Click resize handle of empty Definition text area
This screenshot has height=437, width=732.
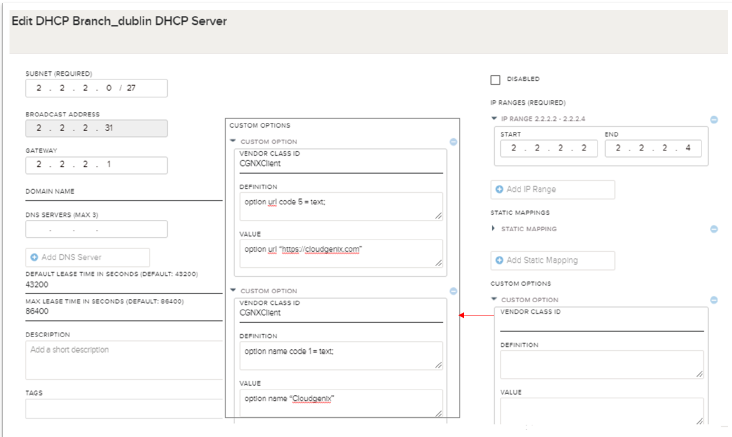click(x=698, y=373)
